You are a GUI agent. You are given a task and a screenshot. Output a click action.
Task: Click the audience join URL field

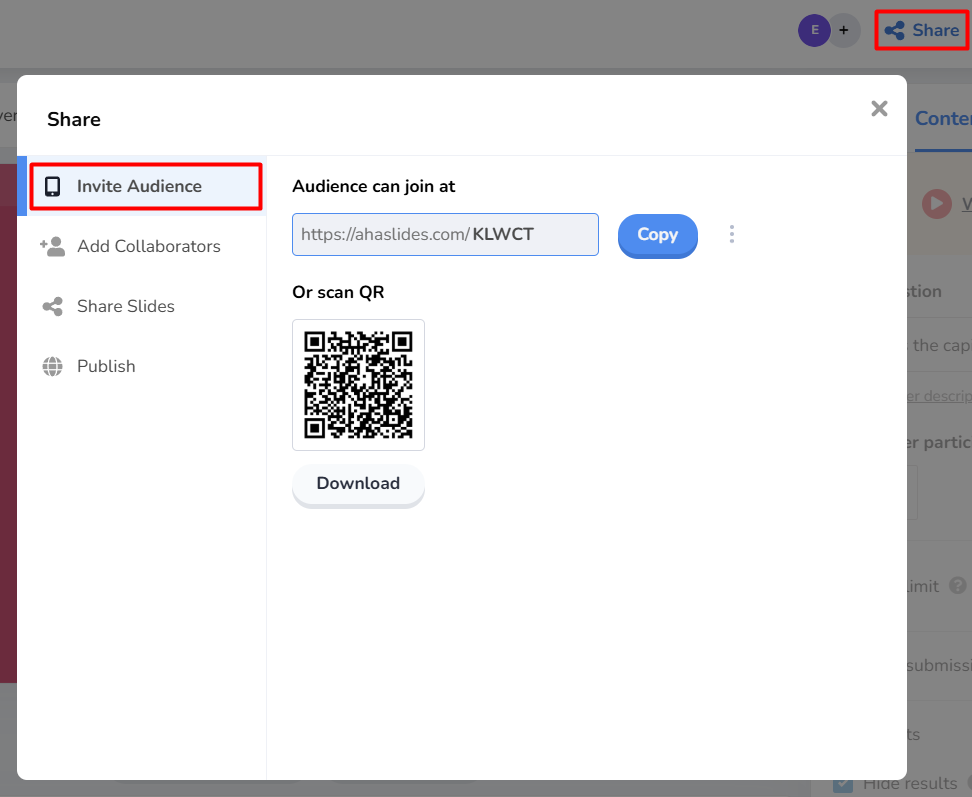pos(445,234)
